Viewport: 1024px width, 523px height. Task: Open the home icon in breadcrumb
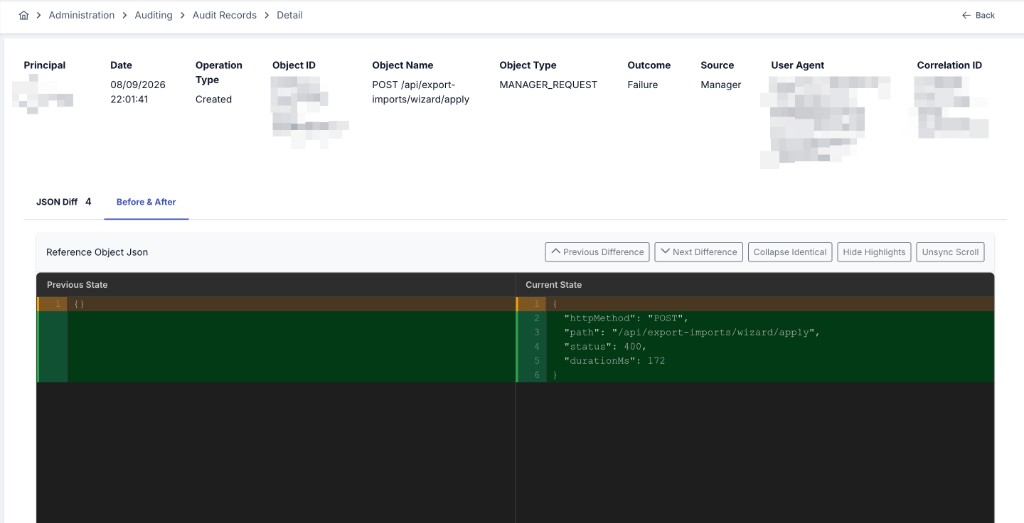(x=24, y=15)
